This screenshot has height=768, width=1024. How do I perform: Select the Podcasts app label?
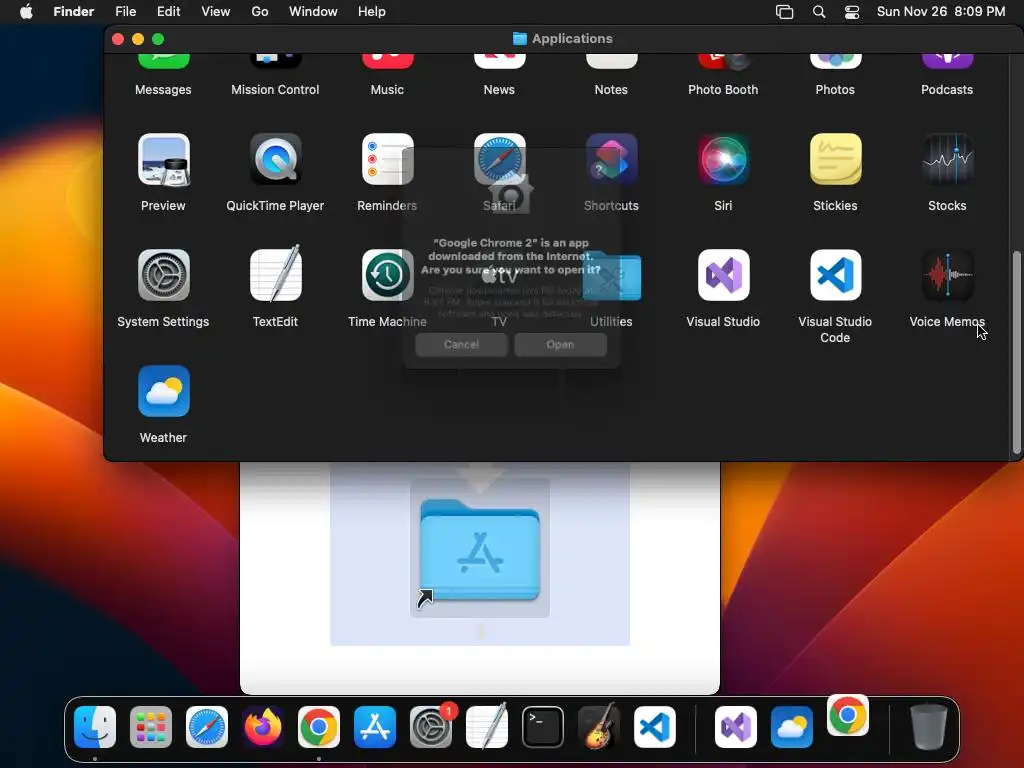[947, 89]
